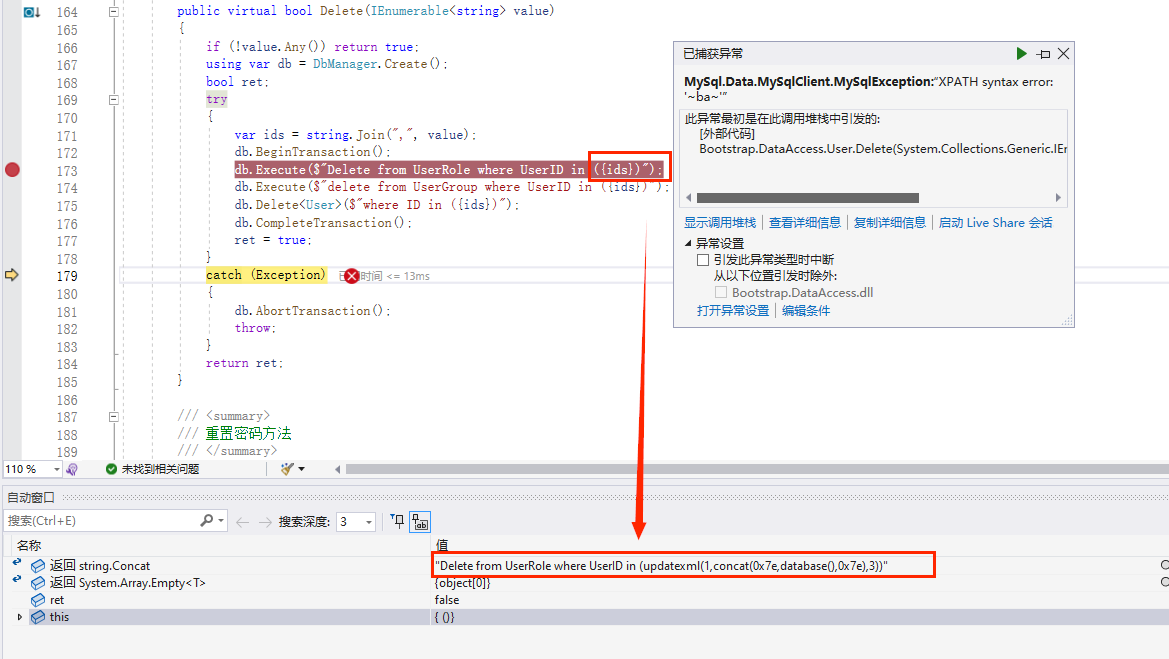This screenshot has height=659, width=1169.
Task: Click the edit conditions link
Action: (806, 310)
